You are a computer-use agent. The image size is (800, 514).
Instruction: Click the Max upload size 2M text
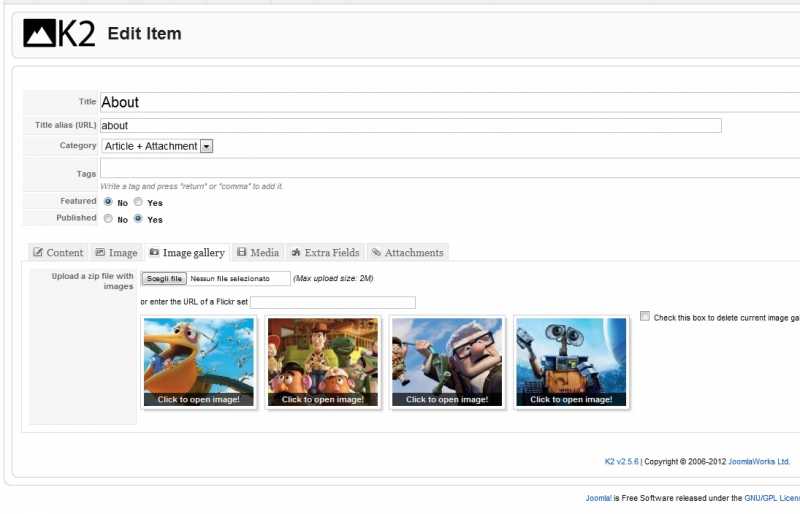point(333,278)
